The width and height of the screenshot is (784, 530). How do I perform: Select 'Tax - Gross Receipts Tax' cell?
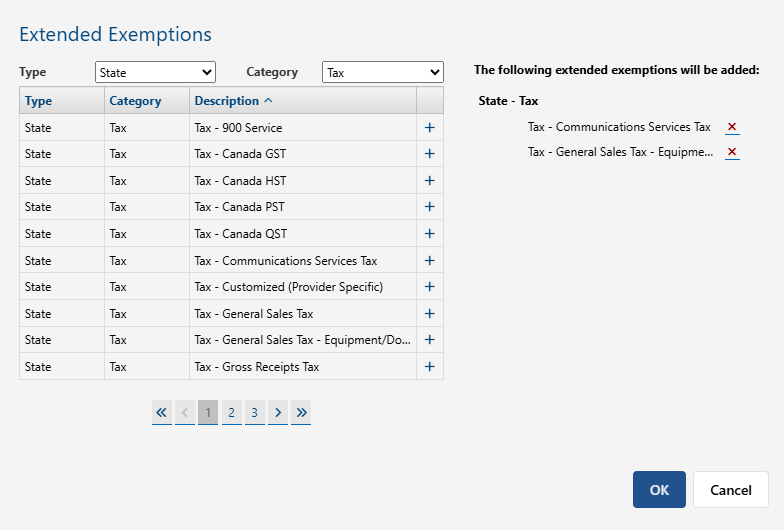tap(303, 366)
